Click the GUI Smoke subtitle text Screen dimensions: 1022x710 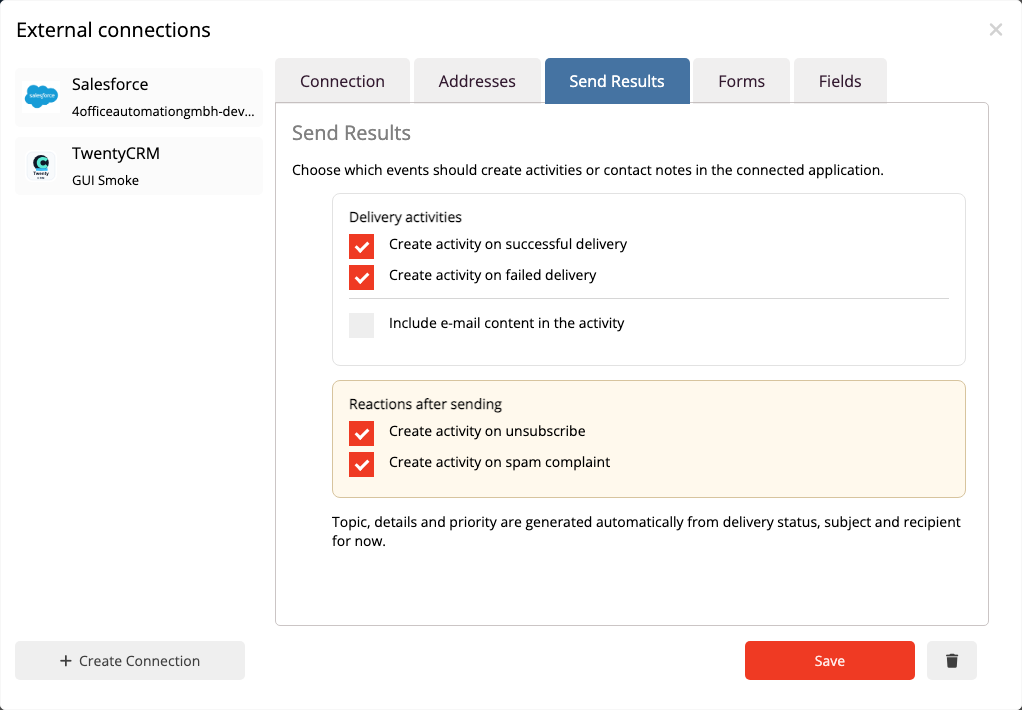click(106, 181)
